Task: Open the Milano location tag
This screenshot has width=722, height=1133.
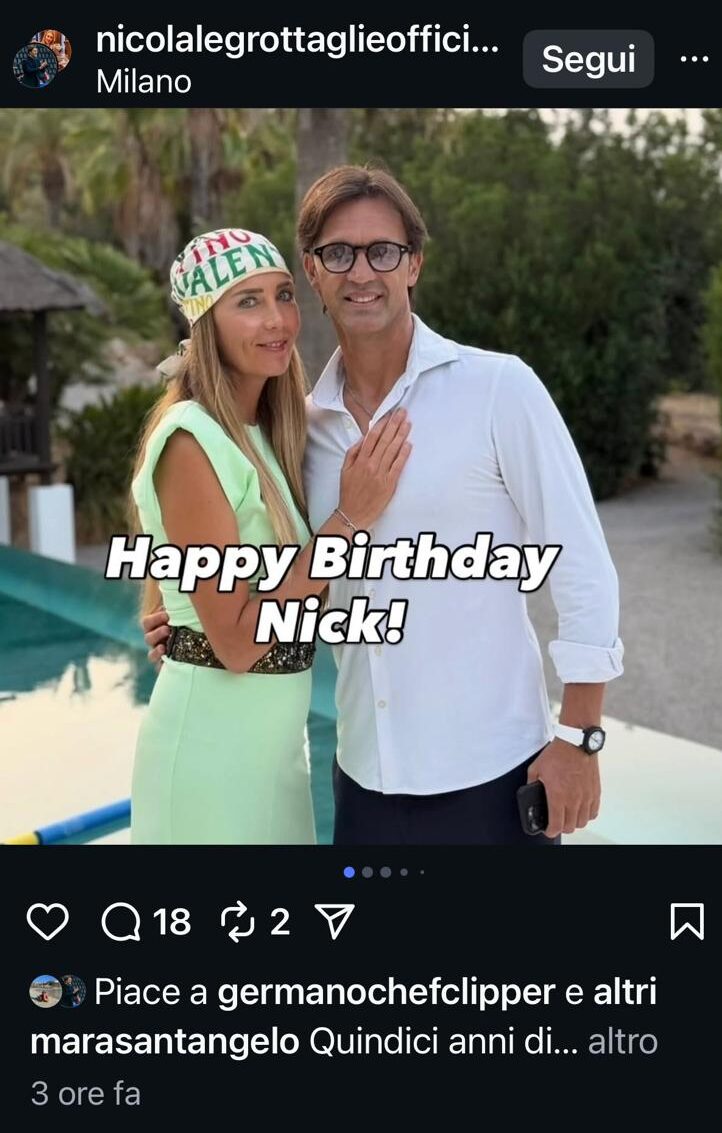Action: pos(143,81)
